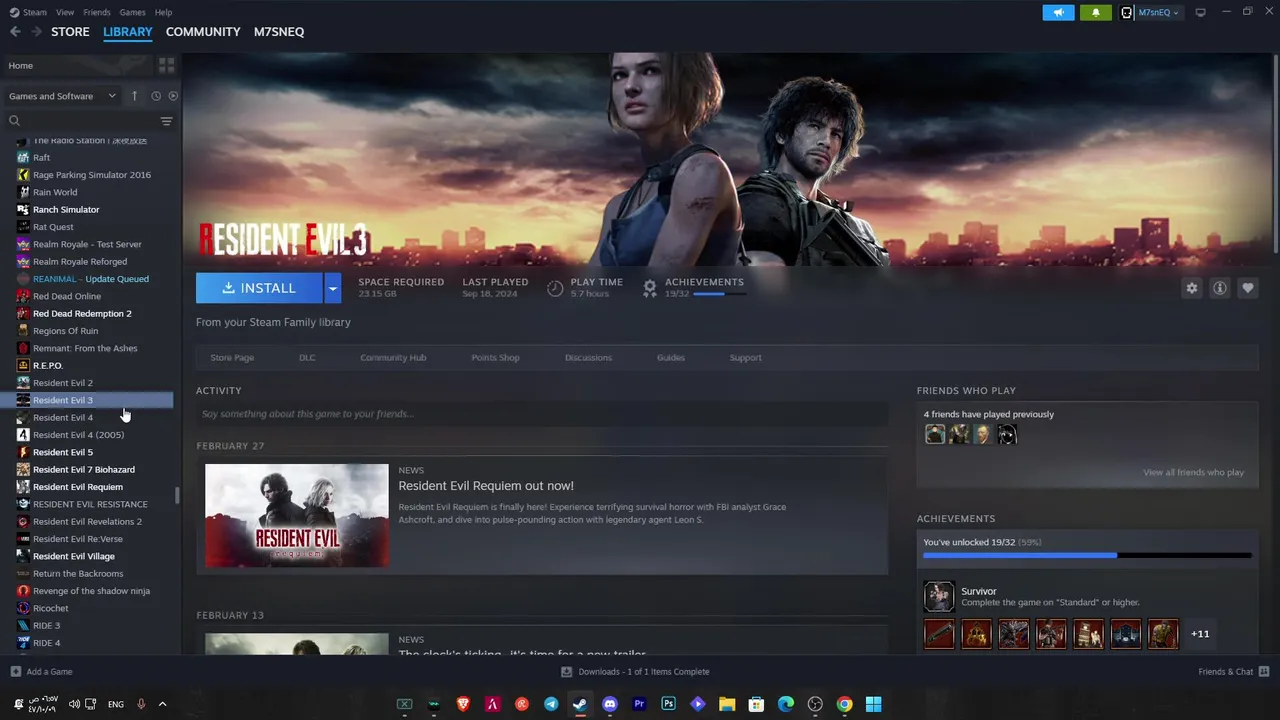Click the Windows Start button
Viewport: 1280px width, 720px height.
[873, 704]
